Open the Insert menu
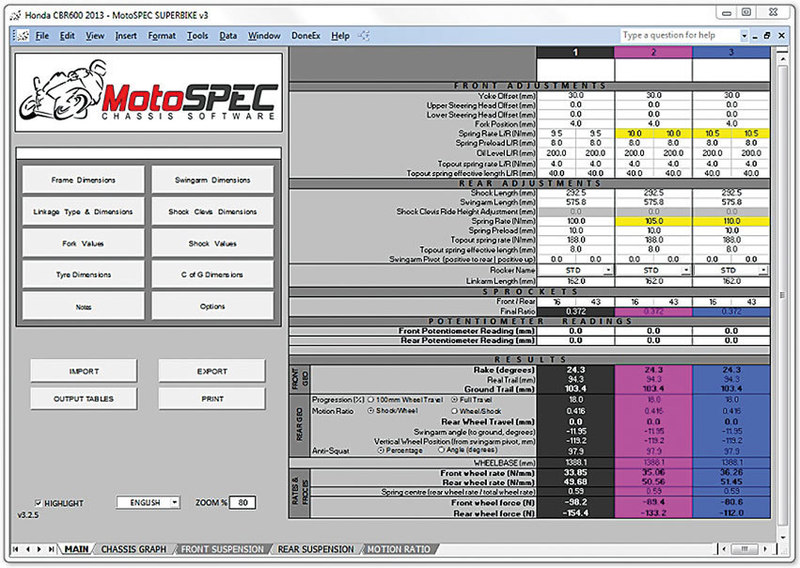 pos(126,36)
